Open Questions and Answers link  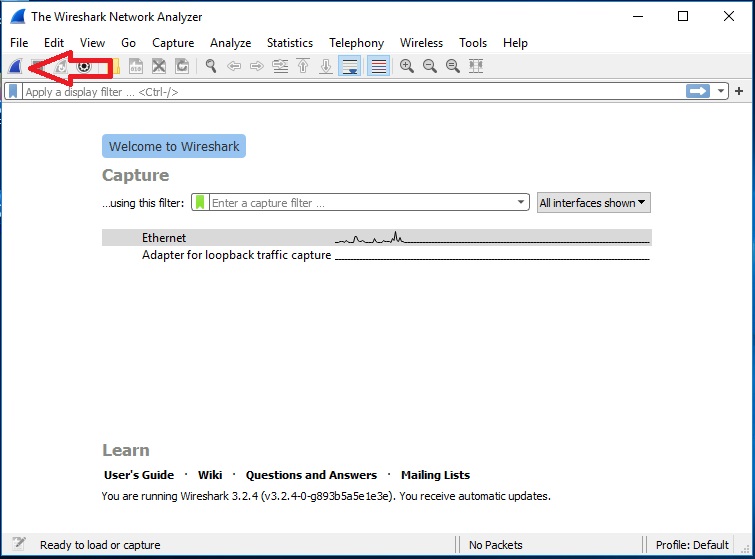pyautogui.click(x=312, y=475)
